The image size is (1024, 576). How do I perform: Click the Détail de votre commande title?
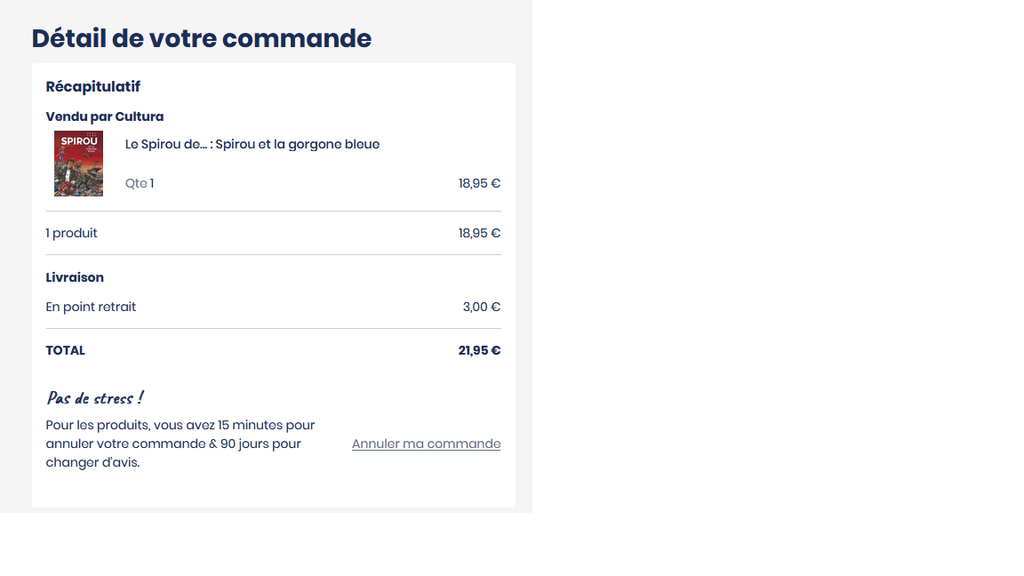201,38
